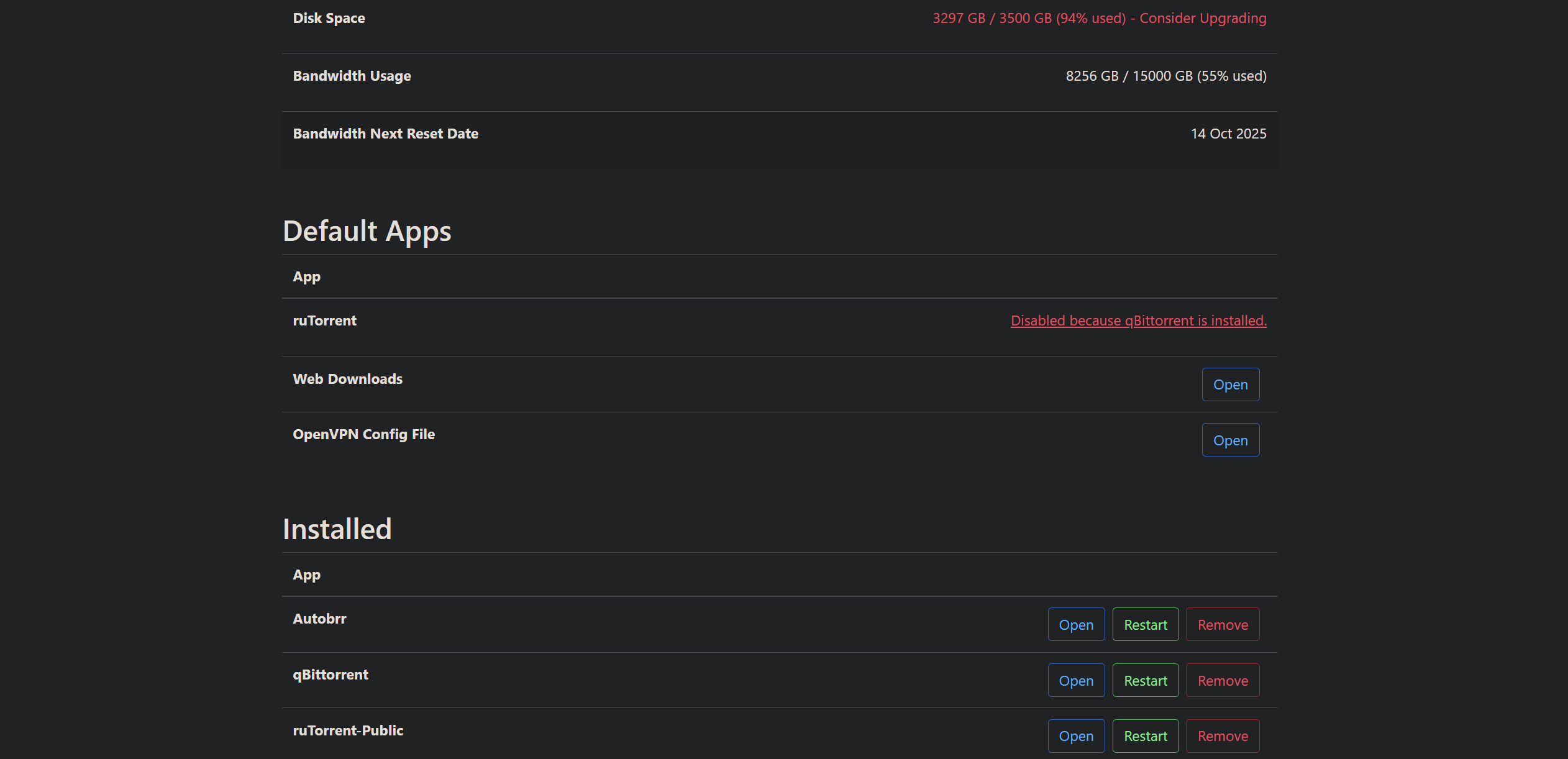Restart Autobrr

pos(1145,625)
